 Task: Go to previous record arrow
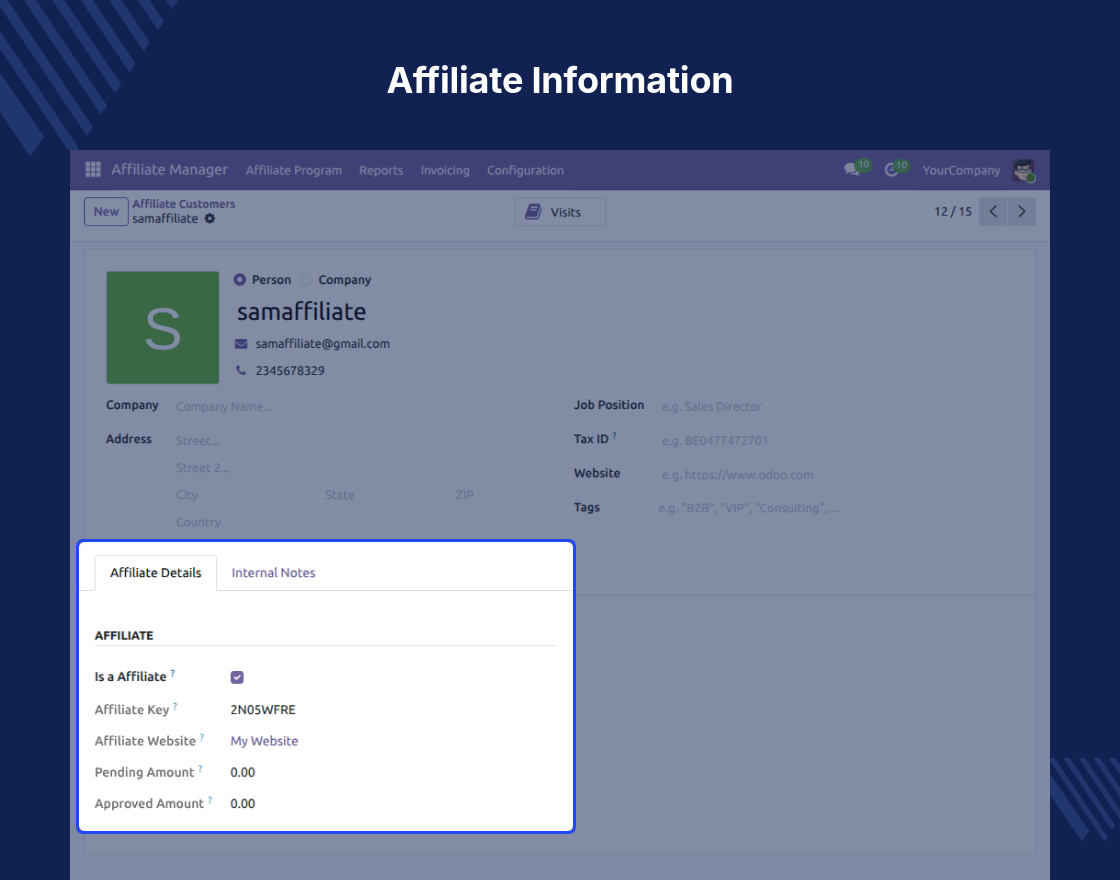click(x=993, y=211)
